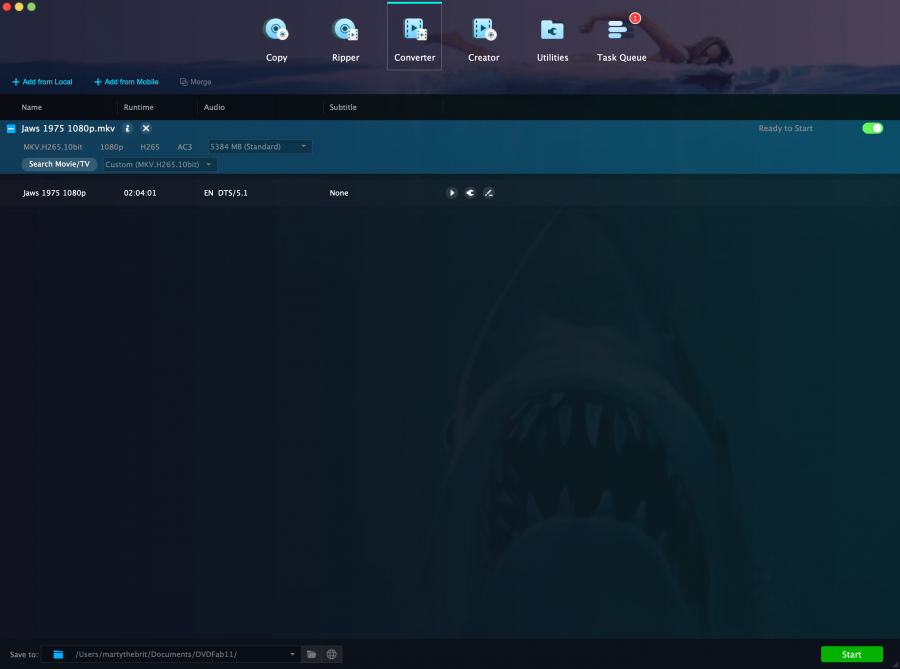
Task: Select the Converter tab
Action: 414,40
